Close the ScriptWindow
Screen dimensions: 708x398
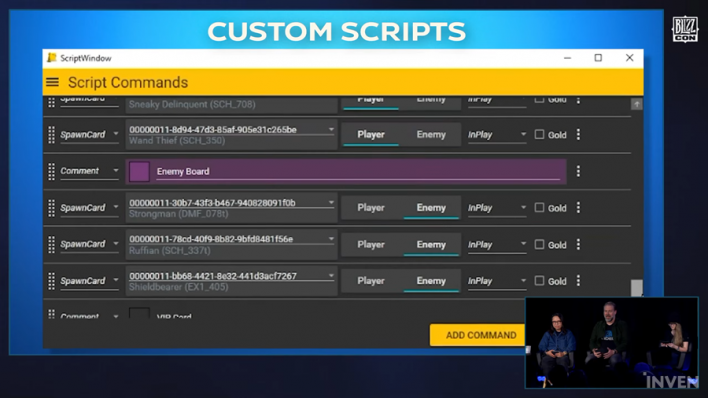coord(629,58)
